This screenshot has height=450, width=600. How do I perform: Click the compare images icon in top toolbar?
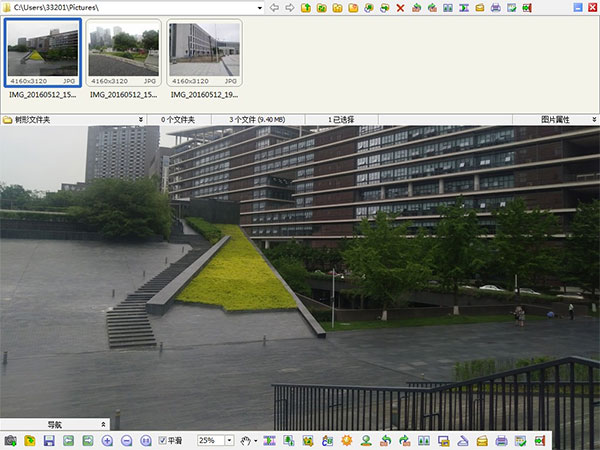448,7
